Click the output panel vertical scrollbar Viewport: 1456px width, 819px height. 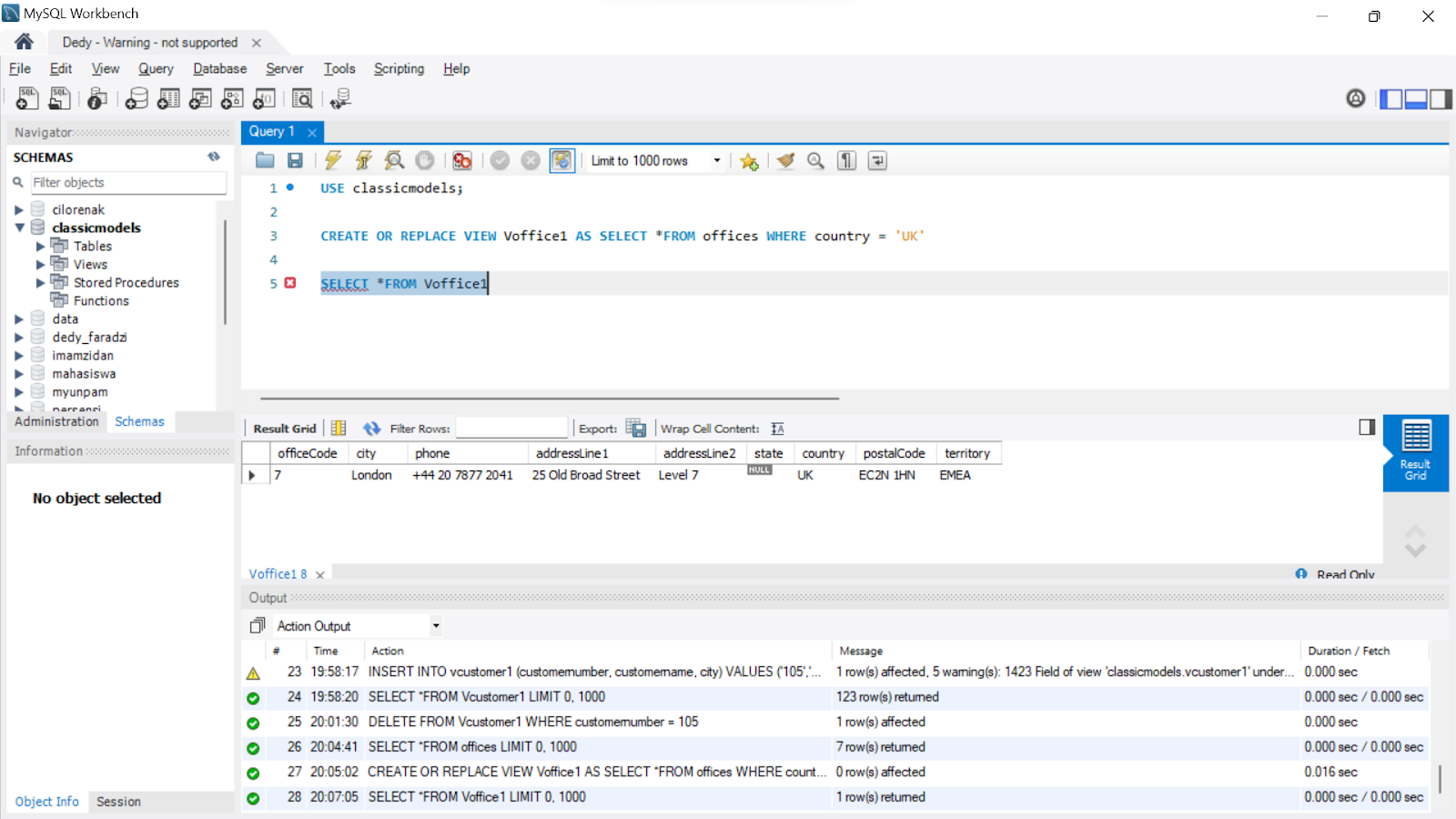1440,779
